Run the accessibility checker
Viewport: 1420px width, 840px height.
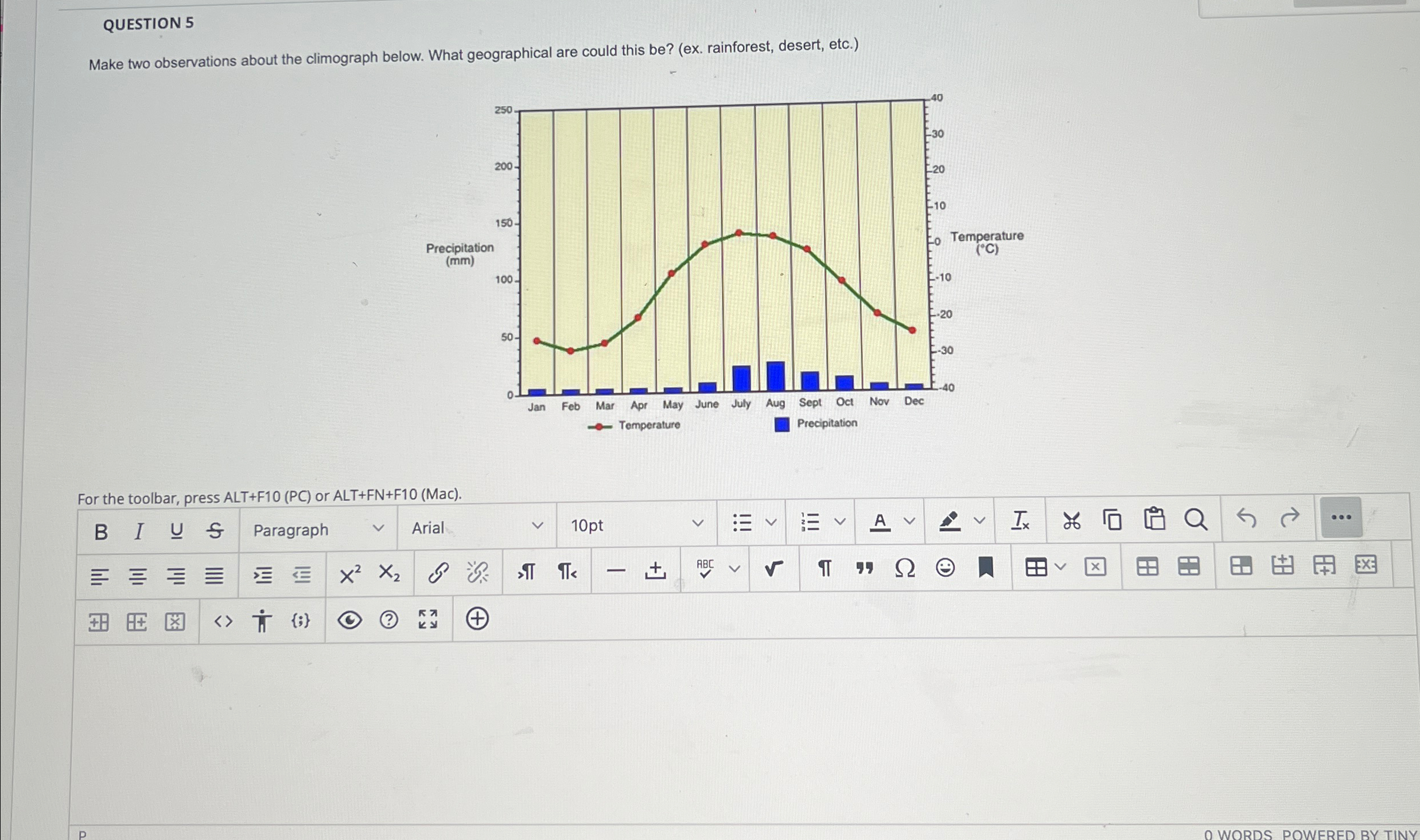pos(262,621)
